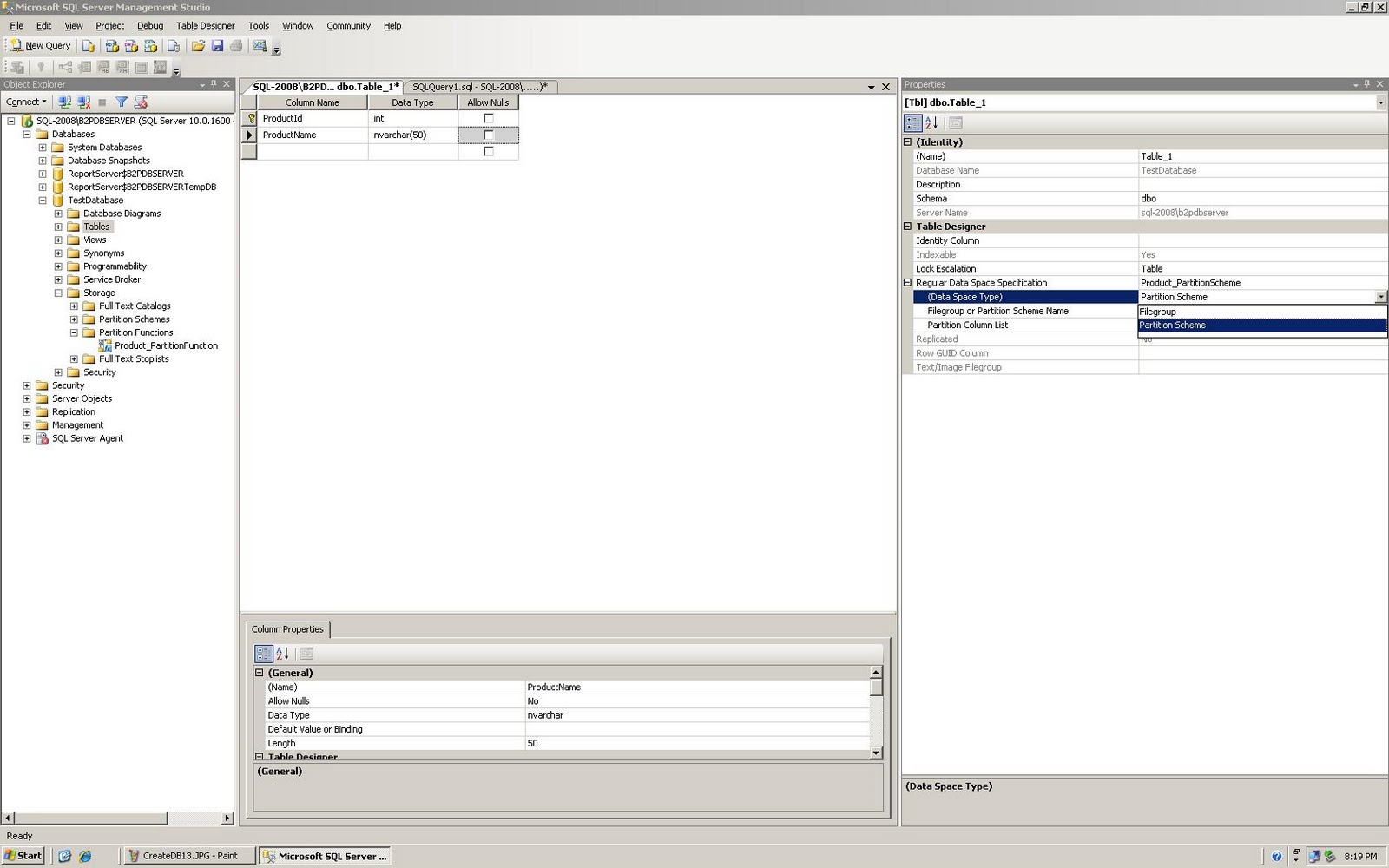The height and width of the screenshot is (868, 1389).
Task: Toggle Allow Nulls checkbox in empty row
Action: (488, 151)
